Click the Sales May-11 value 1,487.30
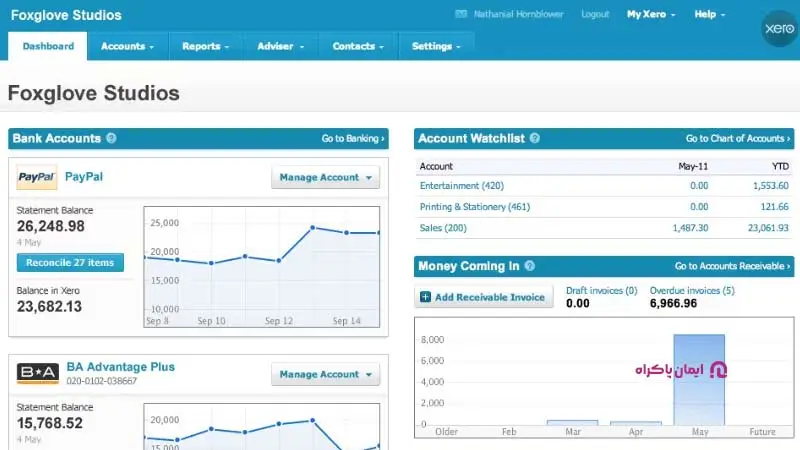800x450 pixels. [x=690, y=228]
